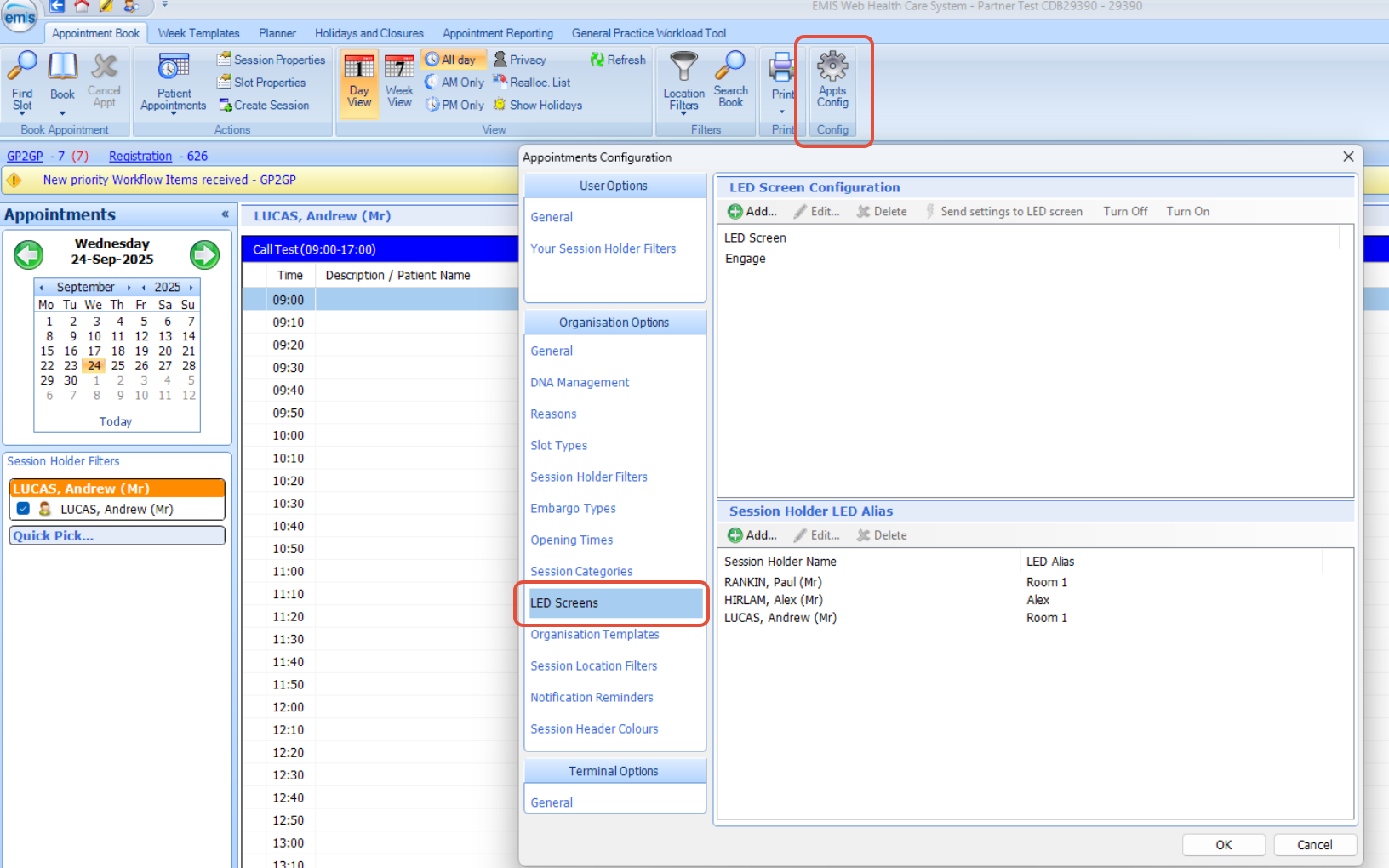
Task: Go to previous day with green left arrow
Action: click(29, 254)
